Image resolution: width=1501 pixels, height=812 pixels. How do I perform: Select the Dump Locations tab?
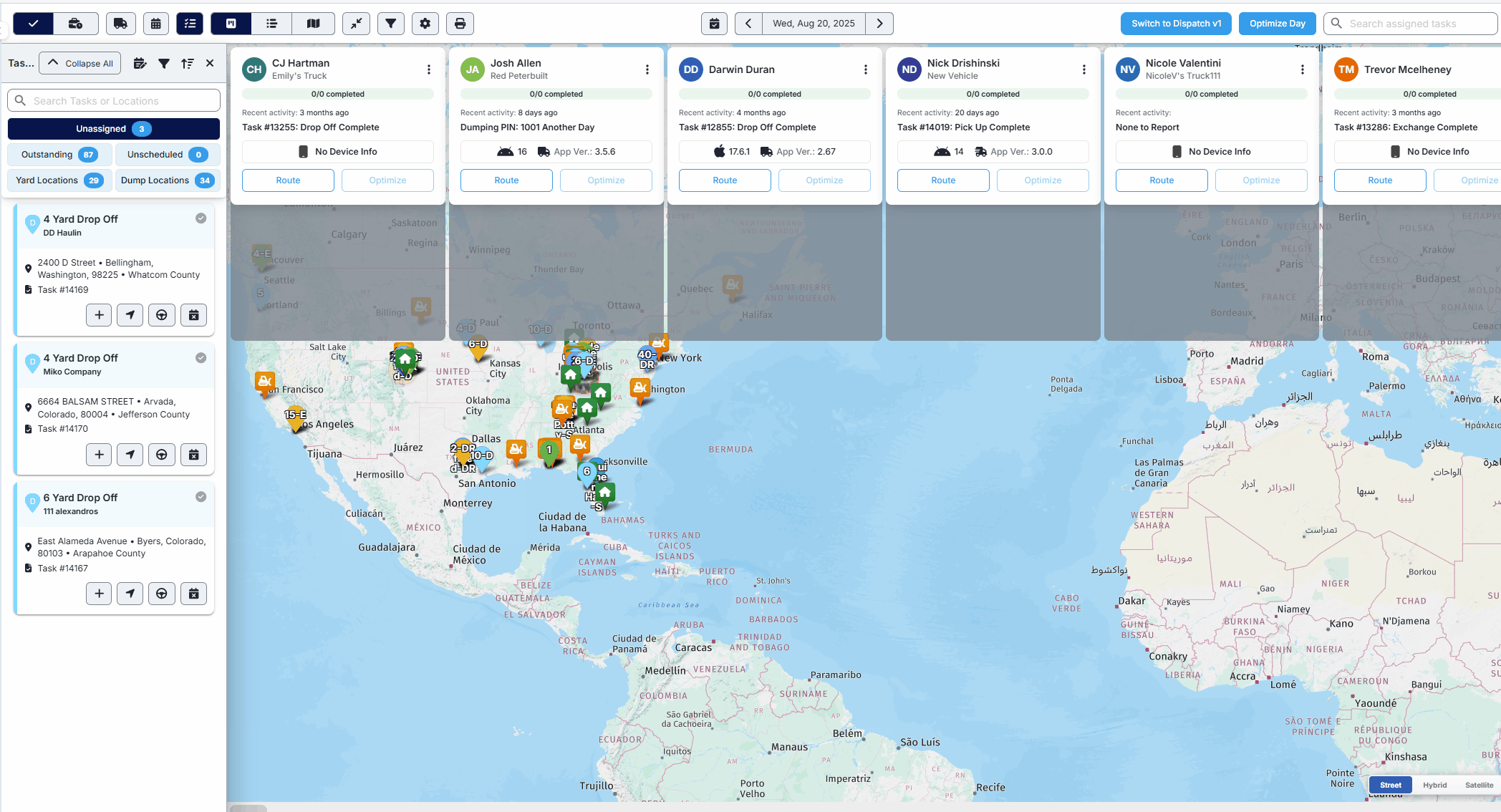(x=168, y=180)
